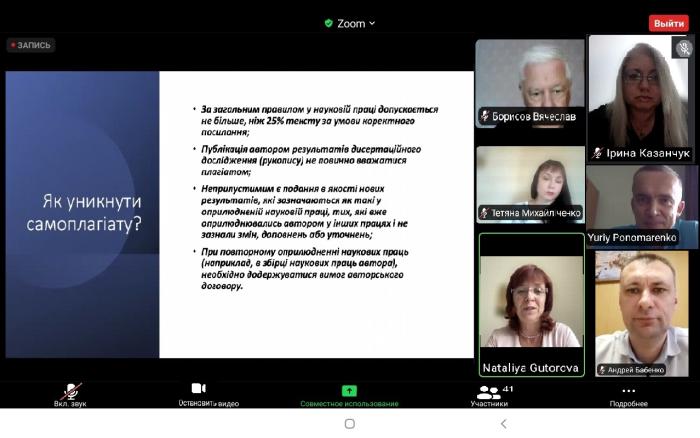
Task: Click the green encryption shield icon
Action: tap(328, 23)
